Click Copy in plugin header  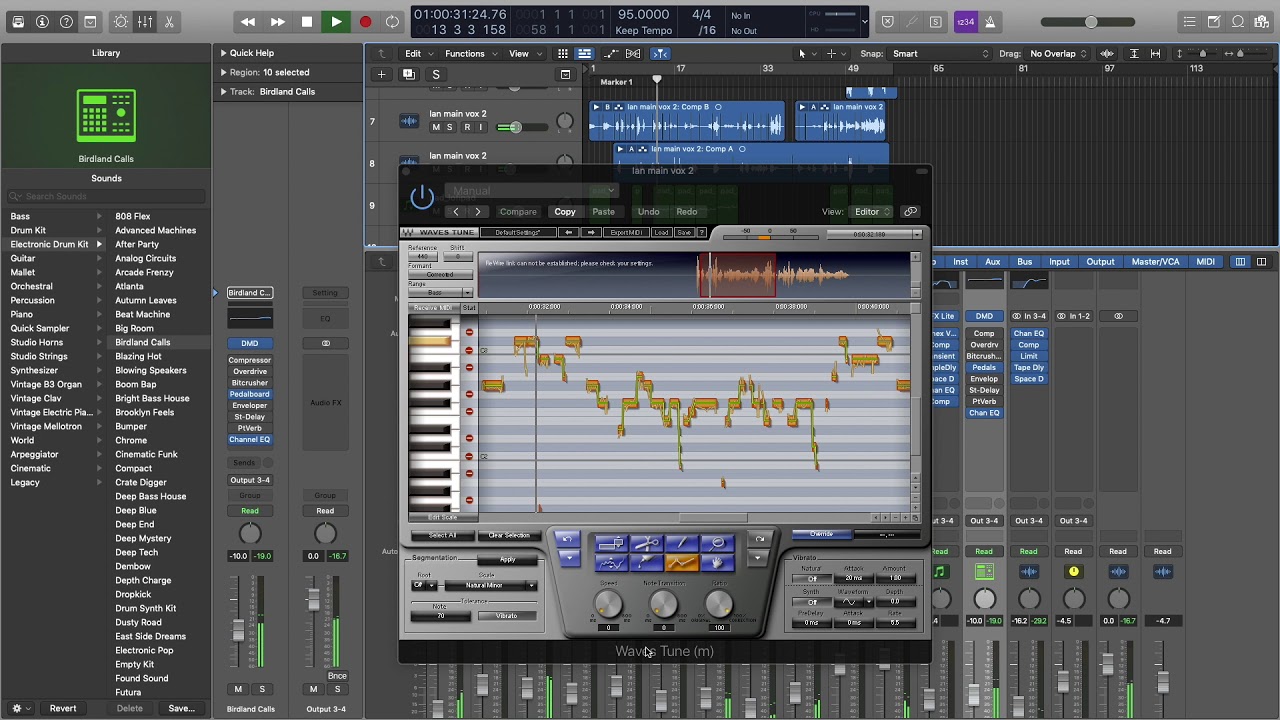pyautogui.click(x=565, y=212)
